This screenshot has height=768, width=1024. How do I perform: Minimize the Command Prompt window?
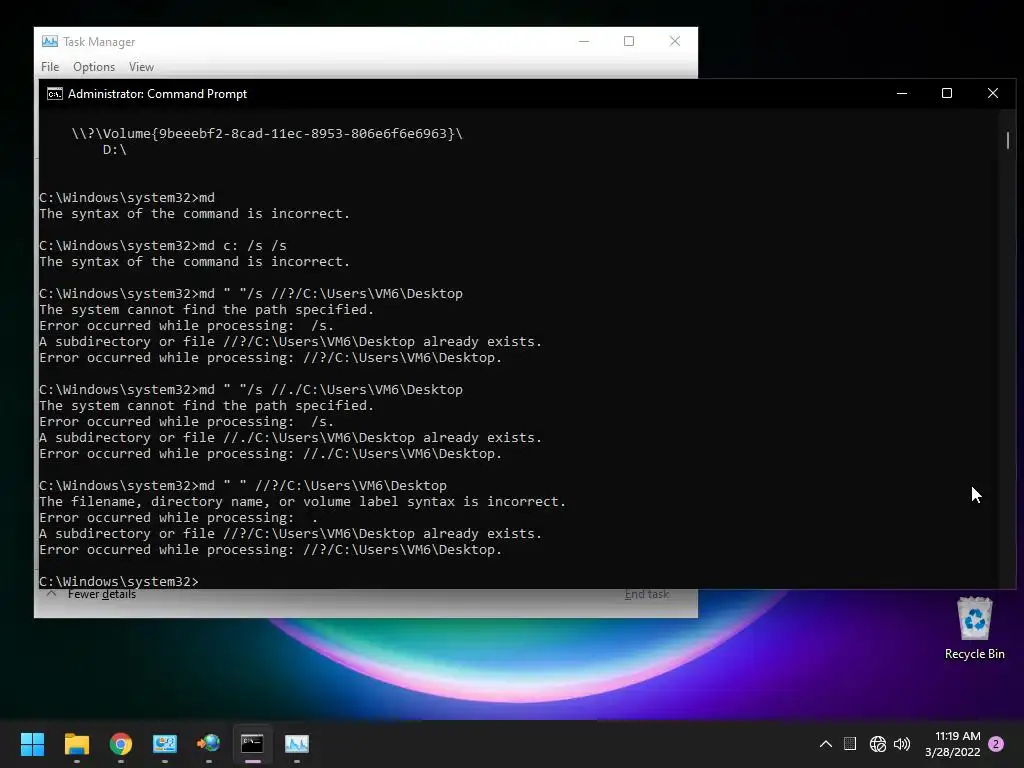902,93
